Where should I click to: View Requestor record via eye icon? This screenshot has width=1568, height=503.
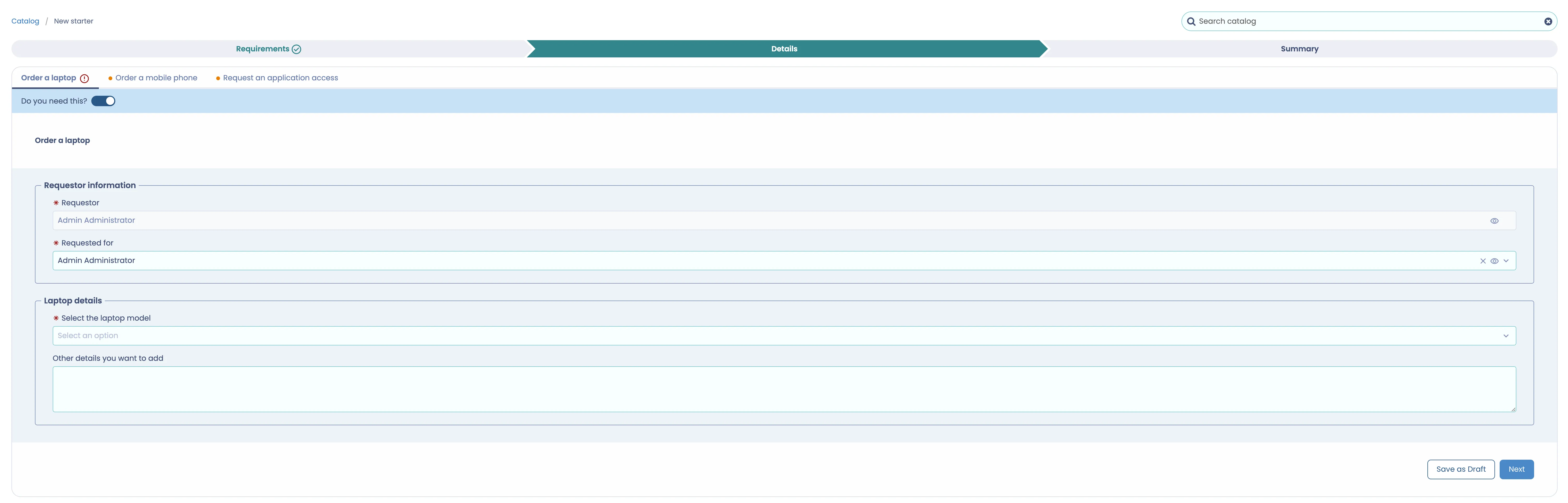(x=1494, y=221)
